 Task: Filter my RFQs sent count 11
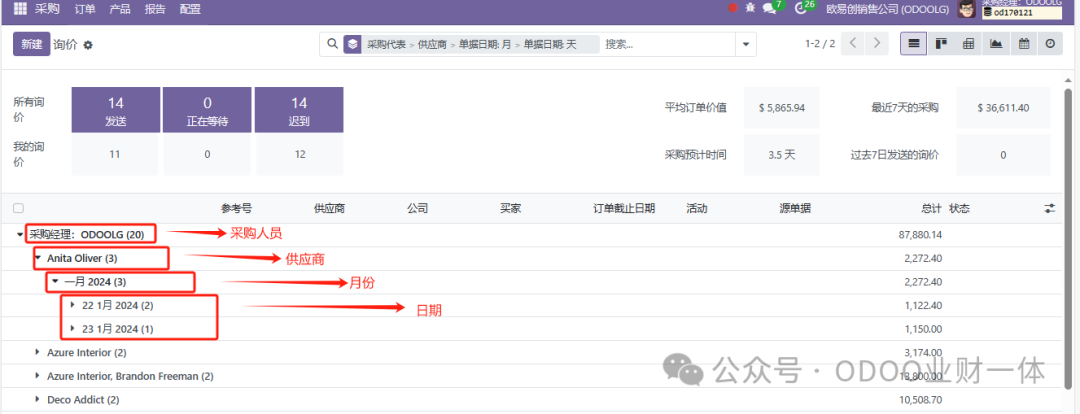pos(115,154)
